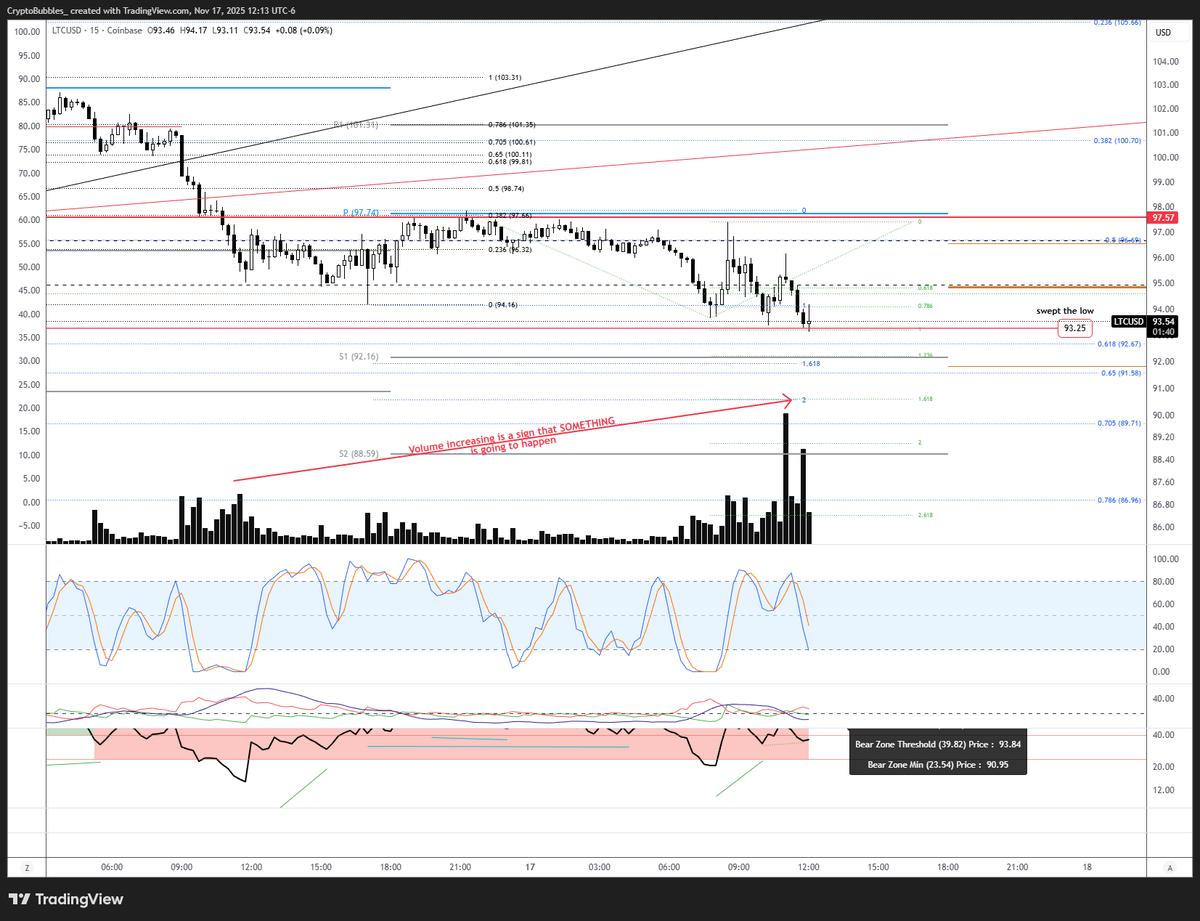Image resolution: width=1200 pixels, height=921 pixels.
Task: Select the blue Fib label 0.705 (89.71)
Action: click(1119, 423)
